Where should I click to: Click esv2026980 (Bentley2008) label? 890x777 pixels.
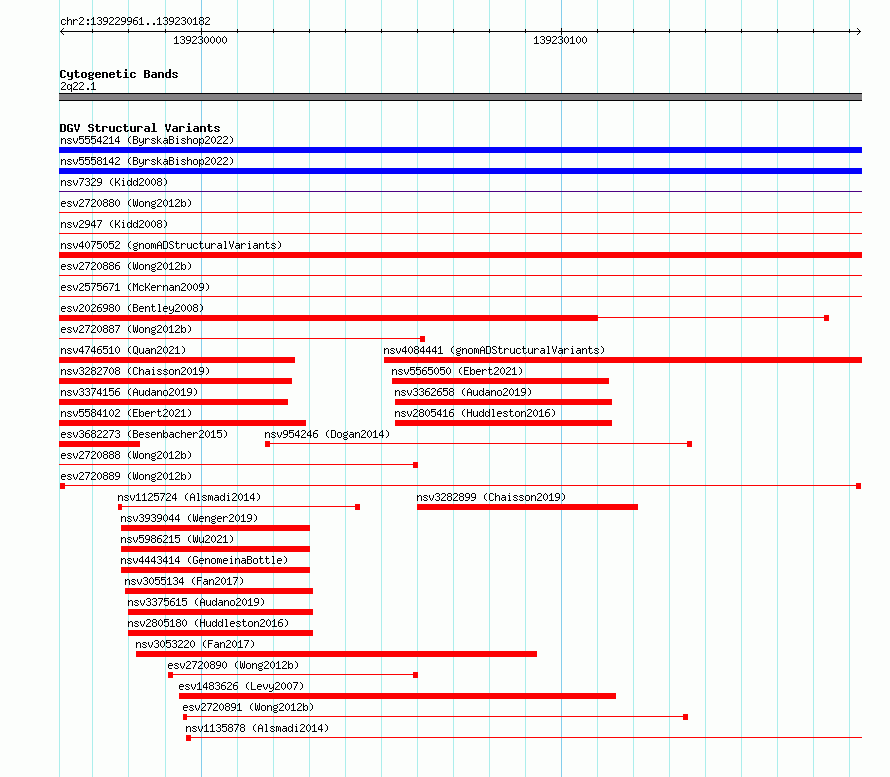(132, 308)
